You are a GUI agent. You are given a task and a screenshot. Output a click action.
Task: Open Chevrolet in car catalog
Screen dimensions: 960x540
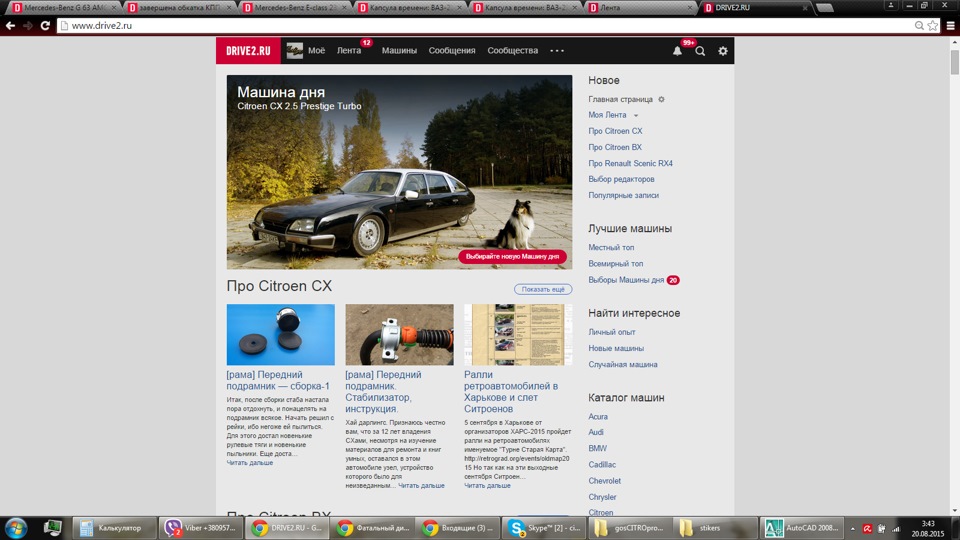(x=604, y=481)
